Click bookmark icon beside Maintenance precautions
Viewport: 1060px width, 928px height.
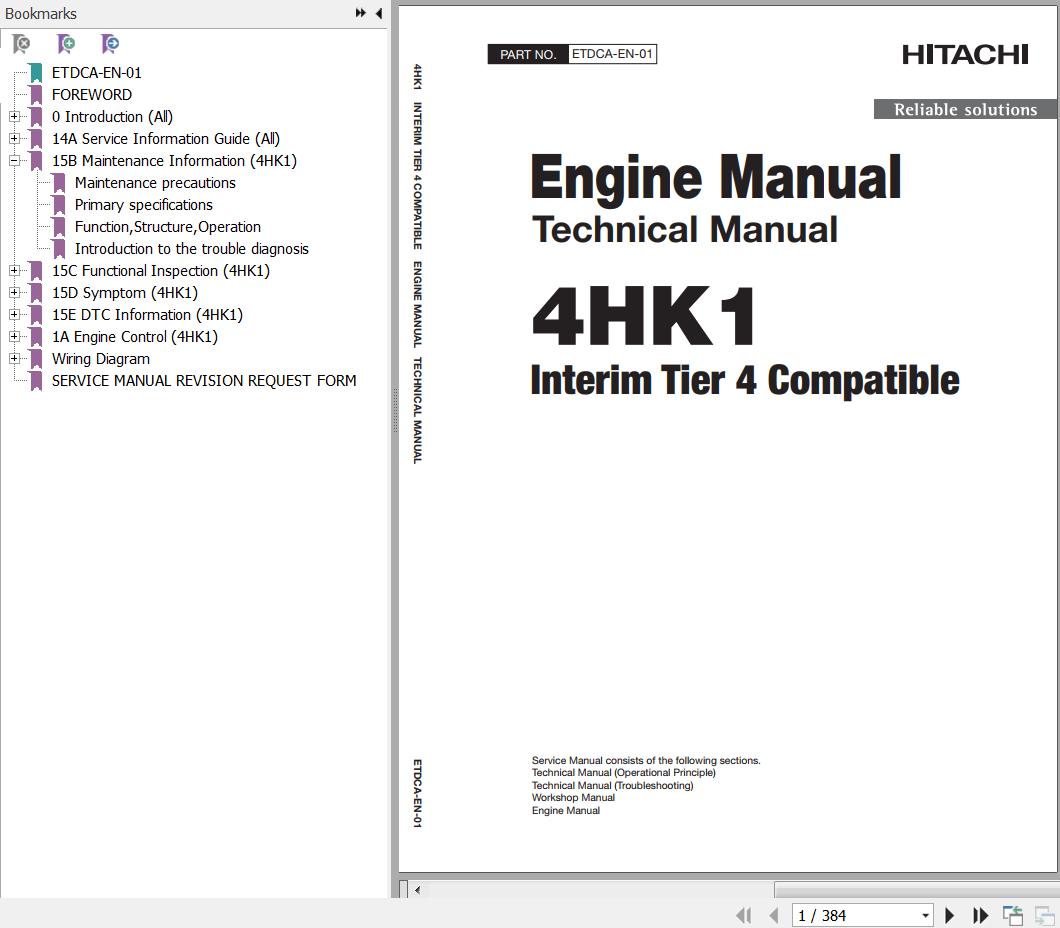59,183
